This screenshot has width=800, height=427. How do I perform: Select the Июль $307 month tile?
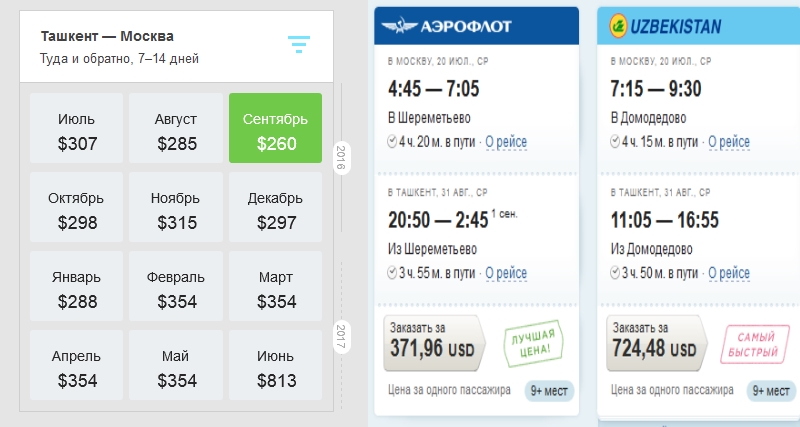point(77,131)
